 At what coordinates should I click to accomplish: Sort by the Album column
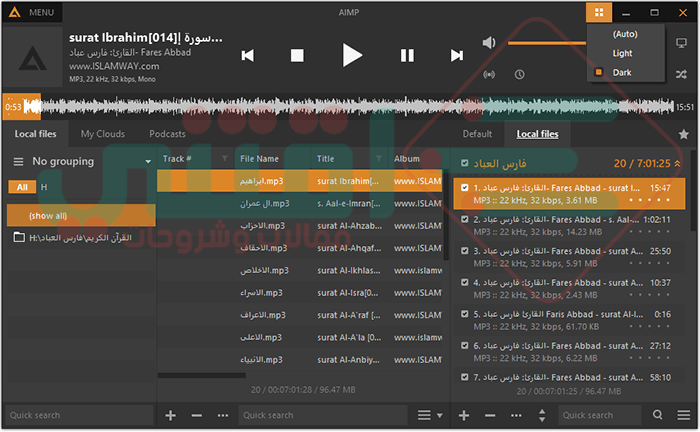click(x=407, y=159)
